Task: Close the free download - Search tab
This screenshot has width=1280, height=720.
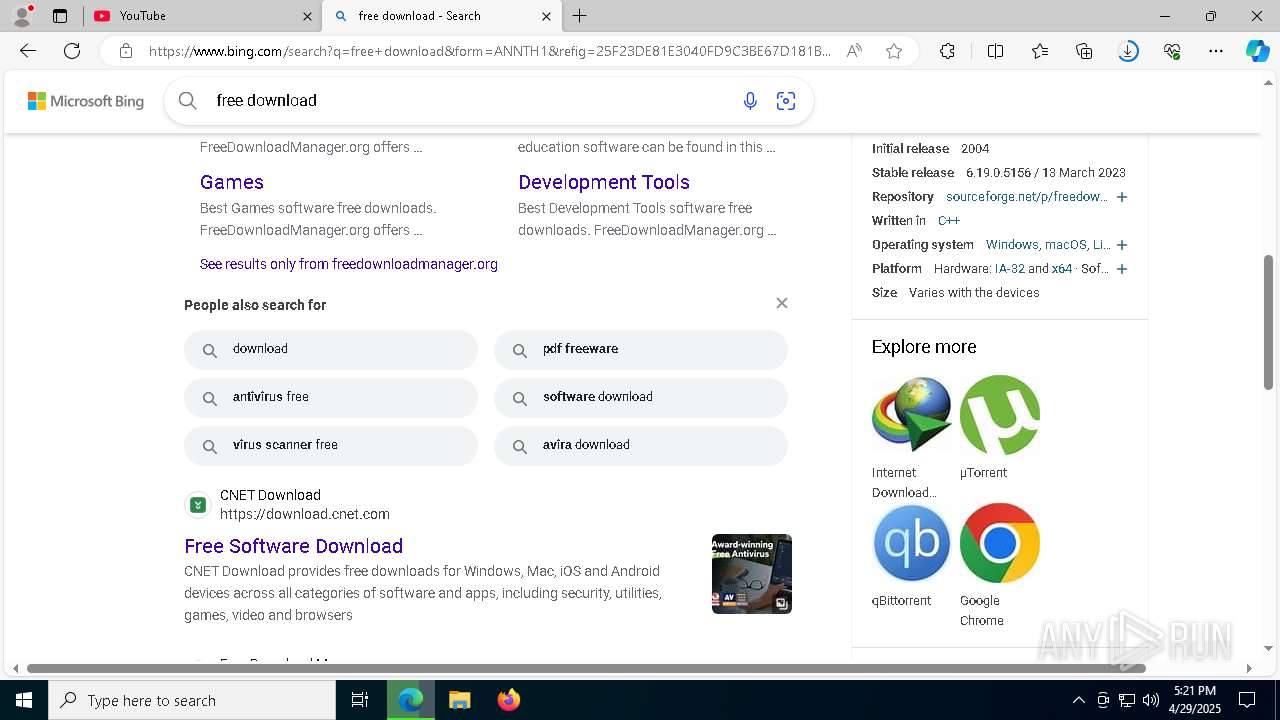Action: (546, 16)
